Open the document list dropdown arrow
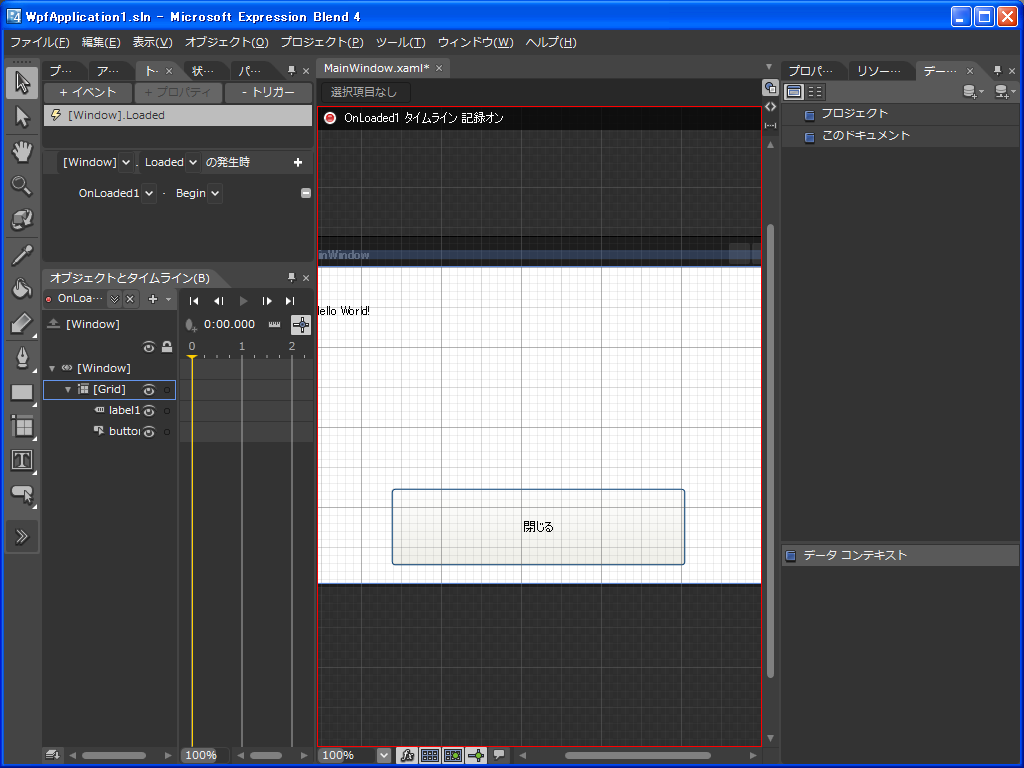 coord(769,67)
